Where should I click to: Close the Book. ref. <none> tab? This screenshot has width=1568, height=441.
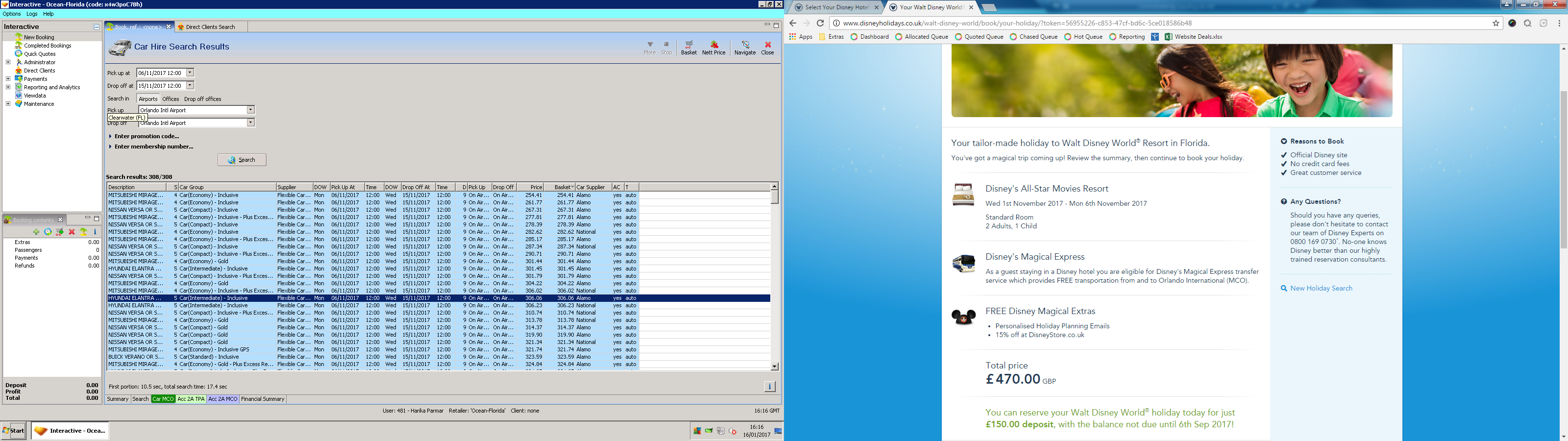pos(169,27)
